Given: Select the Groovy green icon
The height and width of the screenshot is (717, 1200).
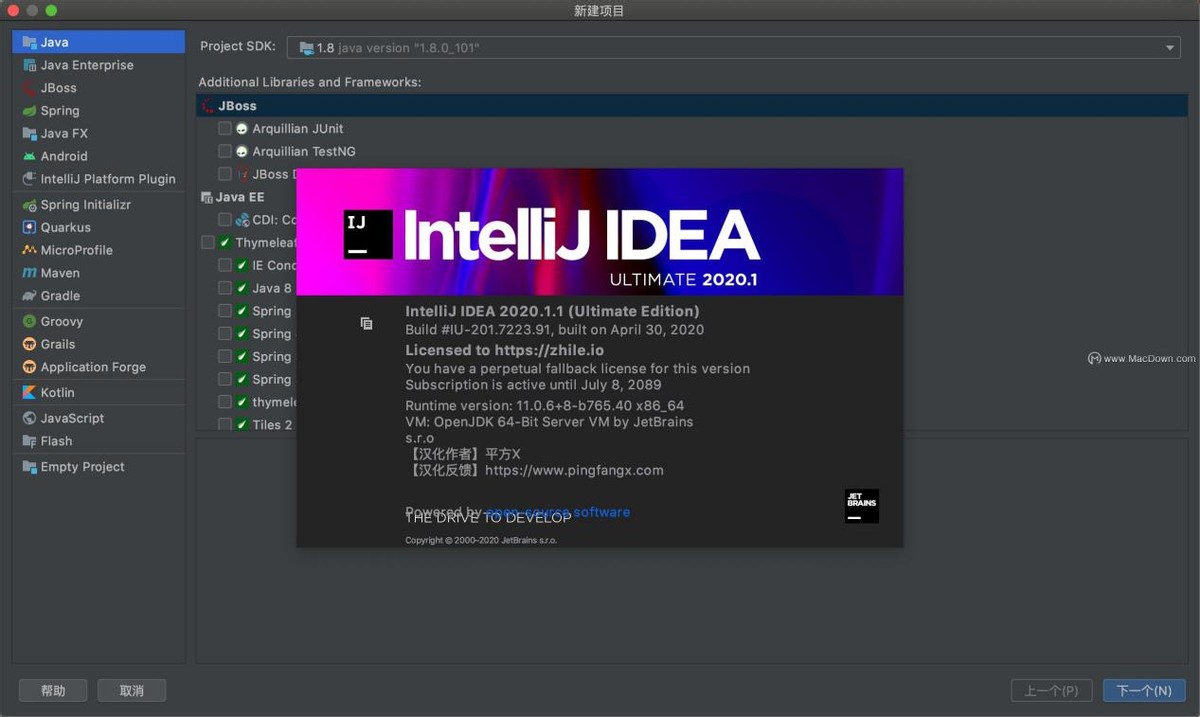Looking at the screenshot, I should 30,321.
